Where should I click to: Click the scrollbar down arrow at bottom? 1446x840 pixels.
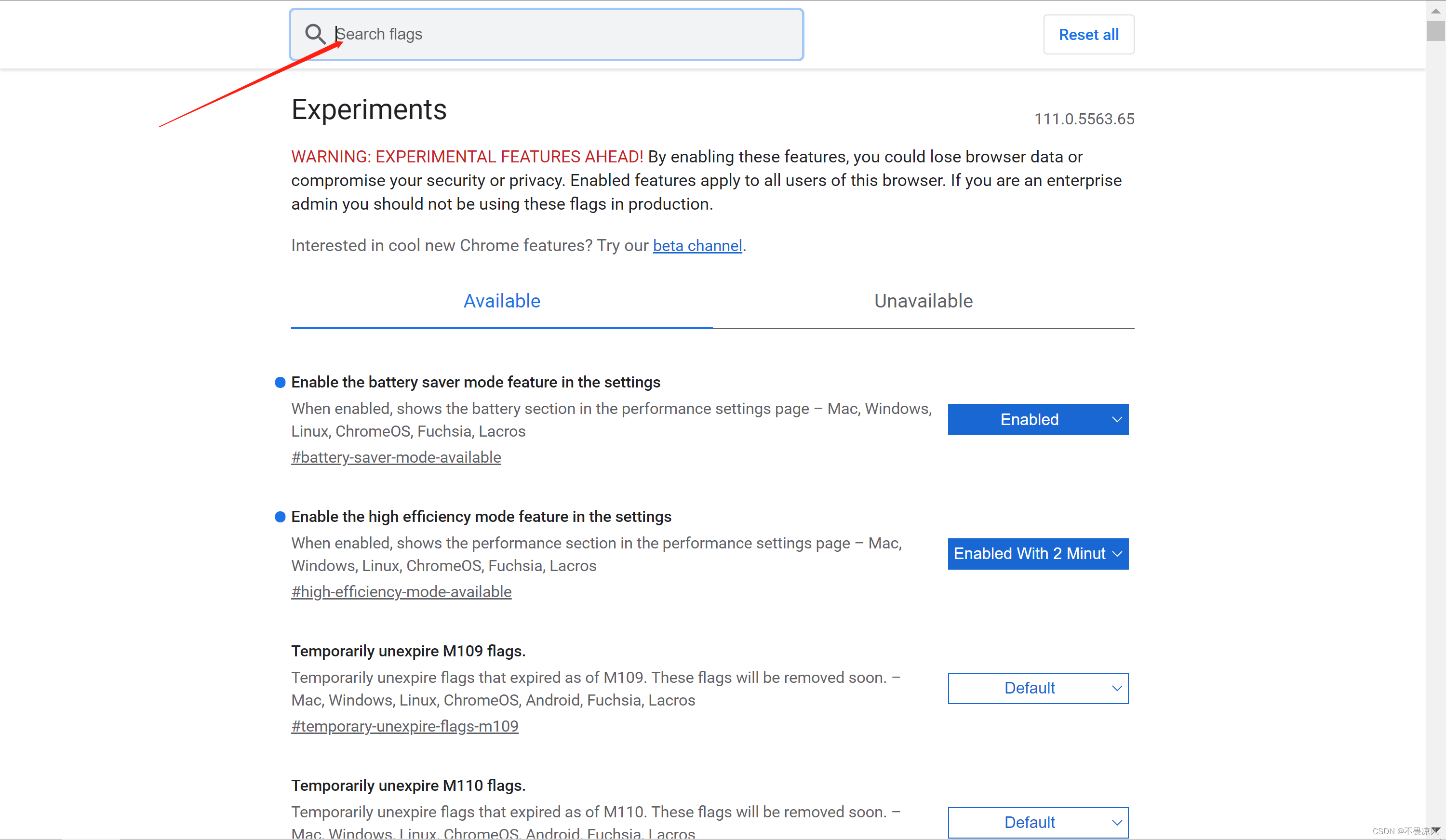[1435, 830]
